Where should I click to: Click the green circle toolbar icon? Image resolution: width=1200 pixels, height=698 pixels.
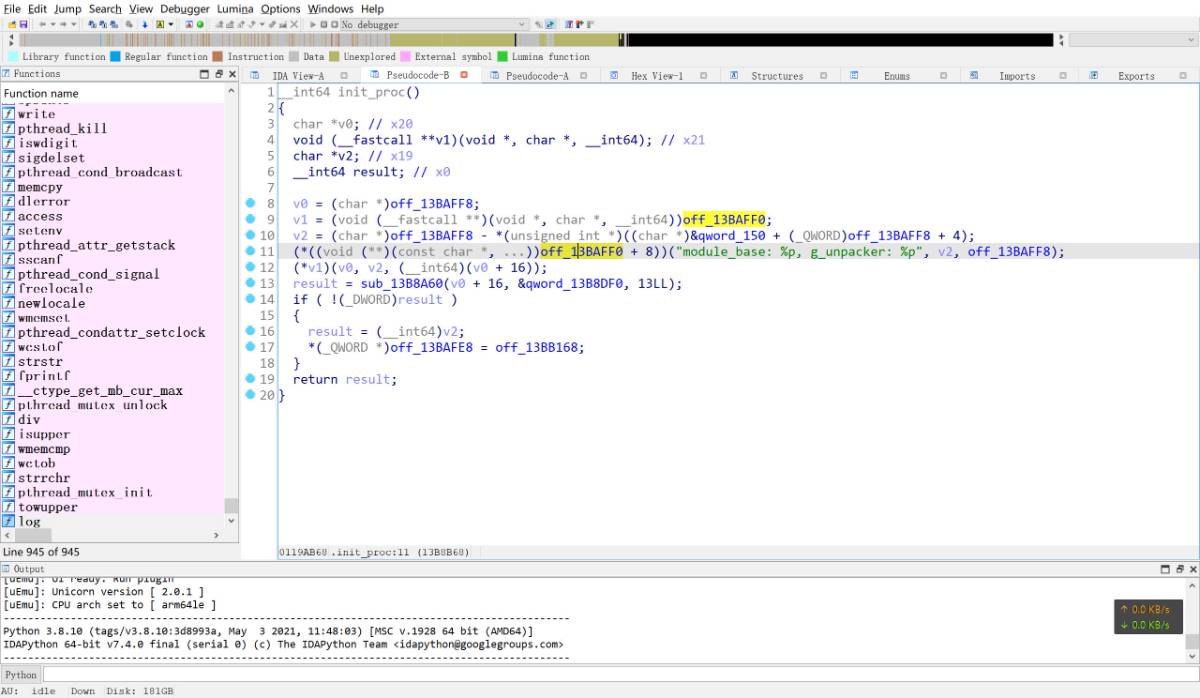coord(201,24)
